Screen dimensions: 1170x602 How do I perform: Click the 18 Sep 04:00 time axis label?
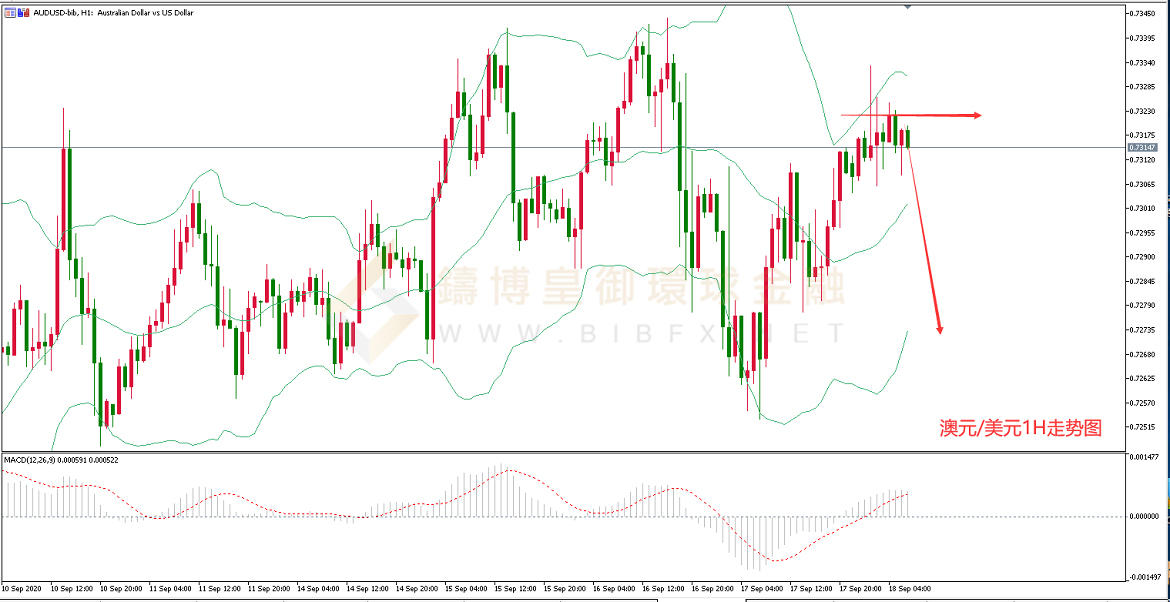(909, 588)
